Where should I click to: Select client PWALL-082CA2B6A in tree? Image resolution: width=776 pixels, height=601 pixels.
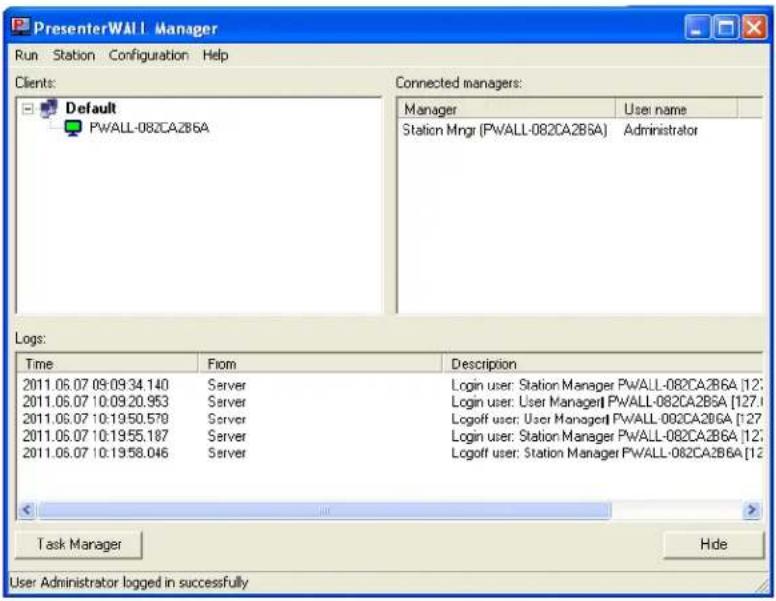(149, 128)
